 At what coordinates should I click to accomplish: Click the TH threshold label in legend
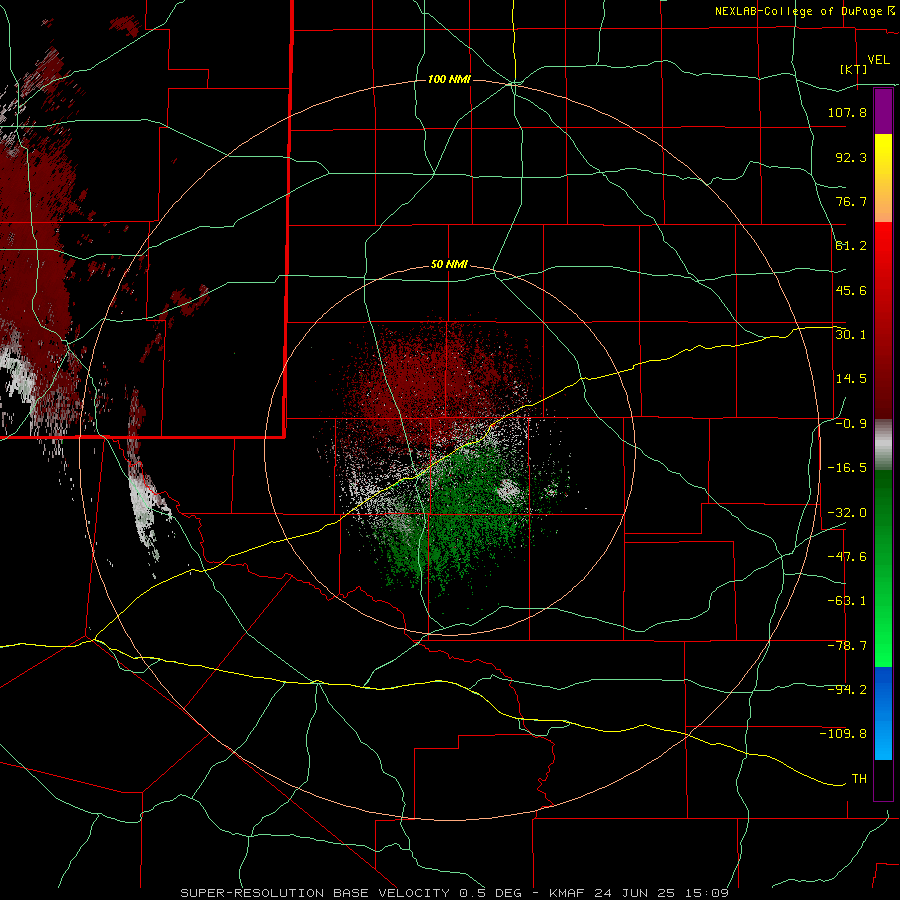[x=859, y=779]
